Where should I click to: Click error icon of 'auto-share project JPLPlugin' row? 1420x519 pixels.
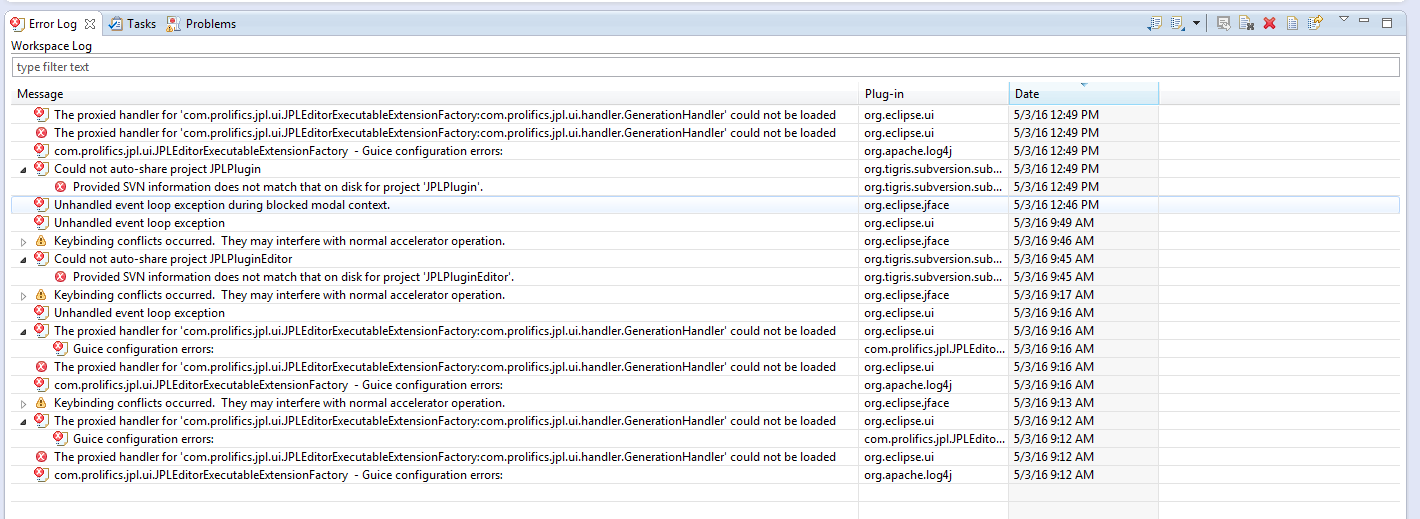41,168
